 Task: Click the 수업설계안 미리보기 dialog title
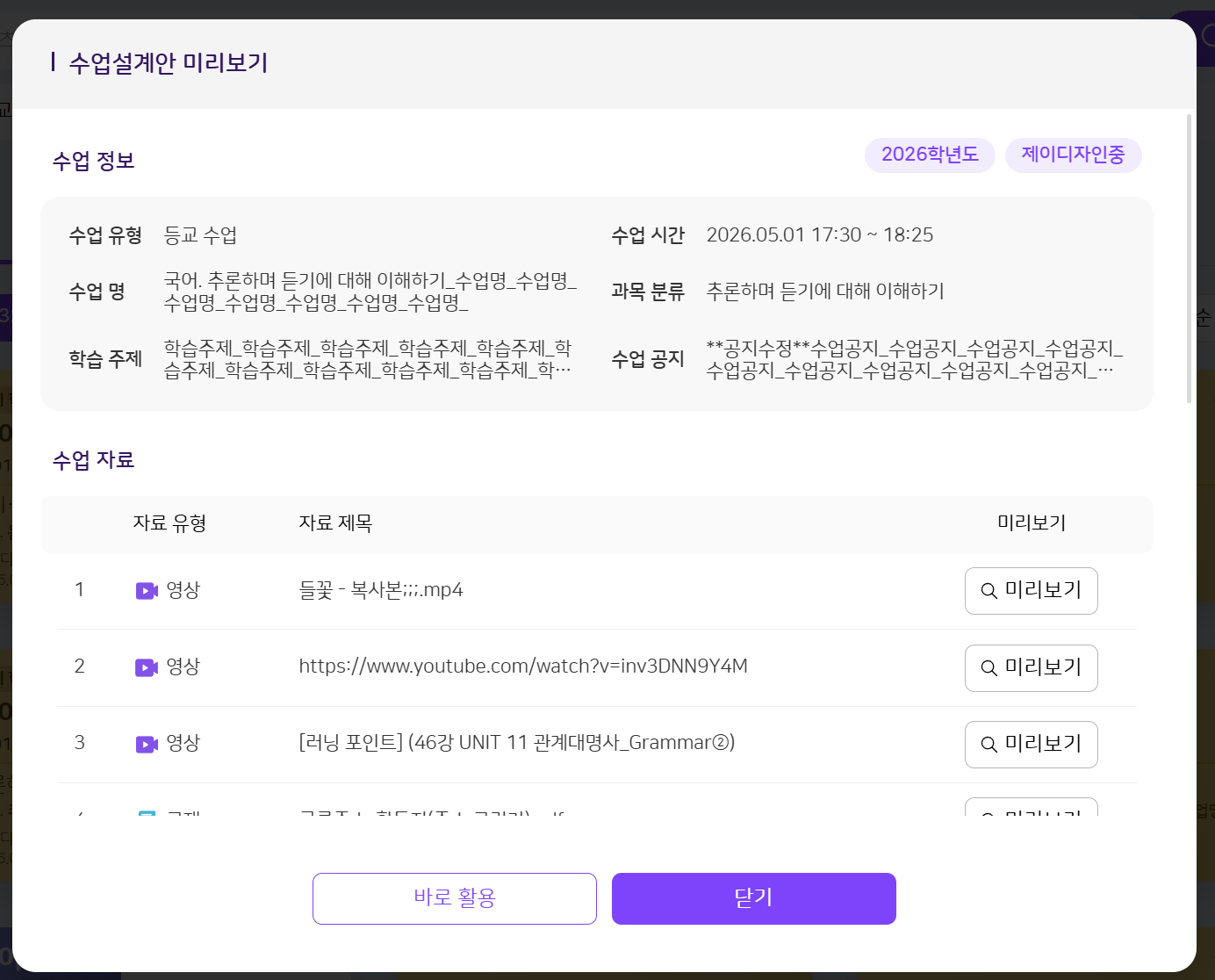pyautogui.click(x=169, y=63)
